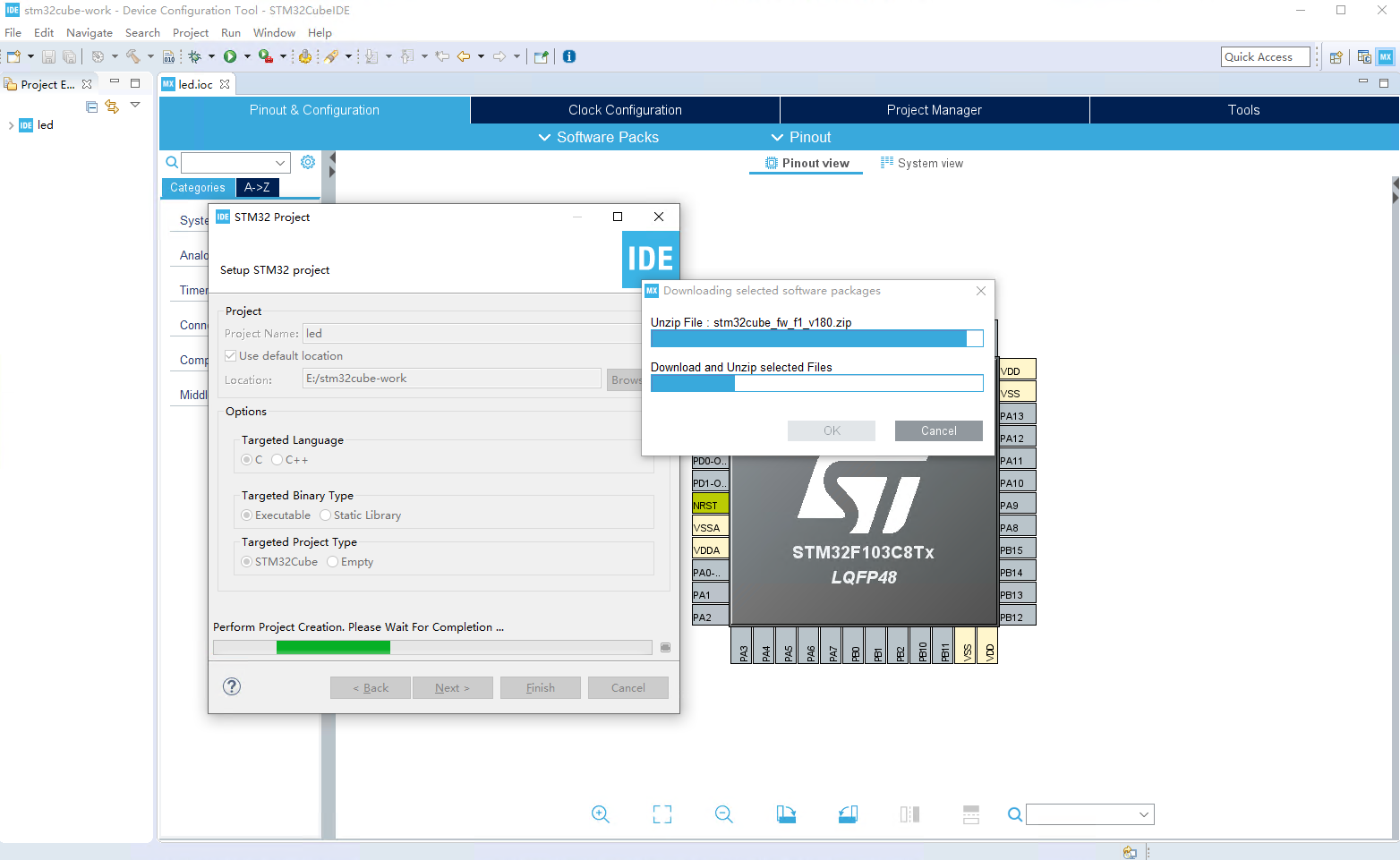This screenshot has width=1400, height=860.
Task: Click the green Run icon
Action: pyautogui.click(x=230, y=56)
